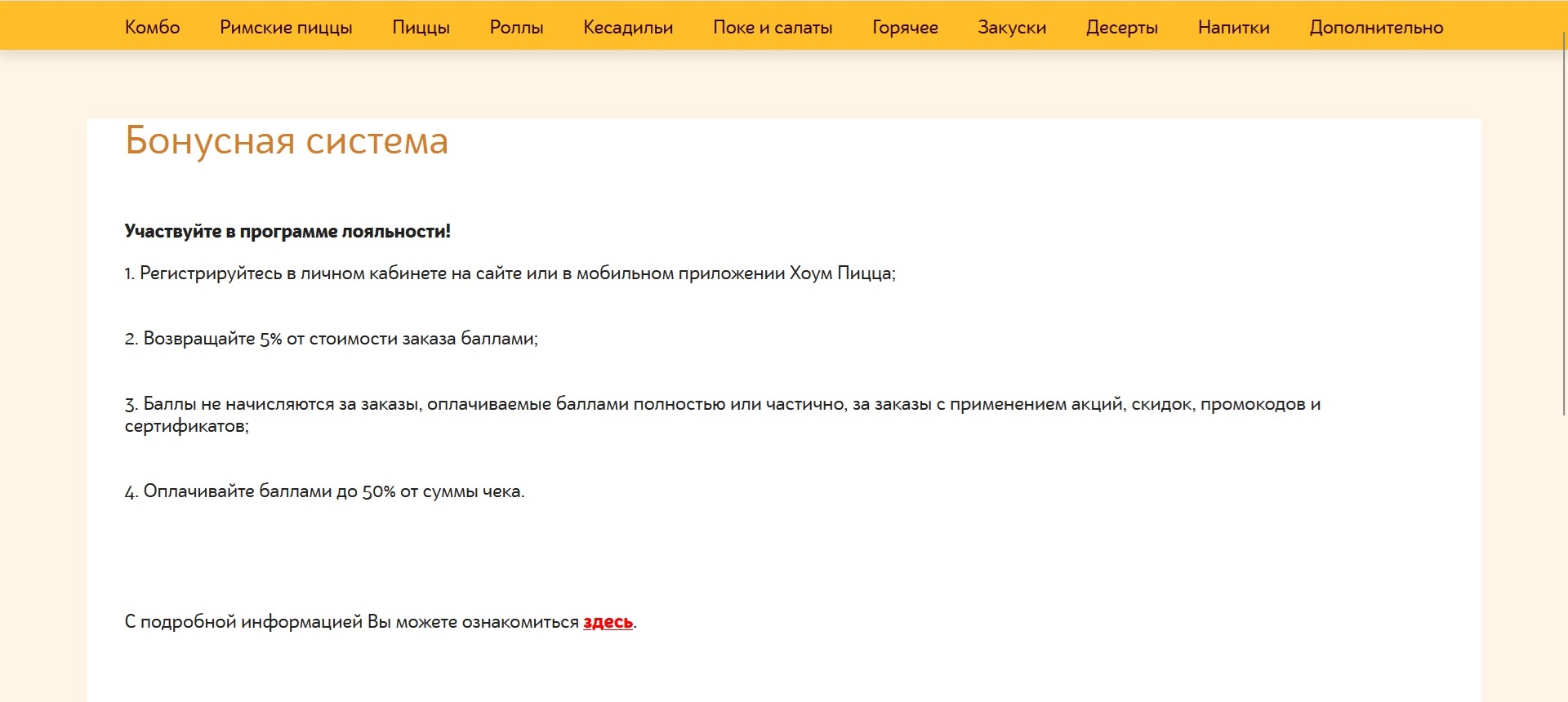Select the Роллы menu item
Screen dimensions: 1568x702
click(x=516, y=27)
